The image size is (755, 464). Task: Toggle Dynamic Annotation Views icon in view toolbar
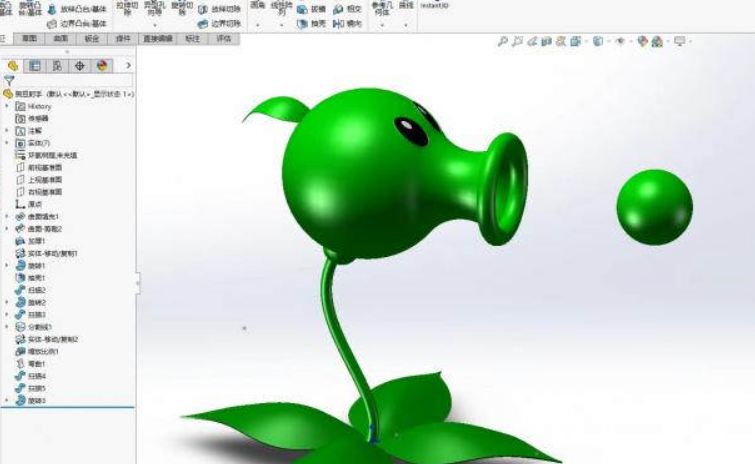[x=561, y=41]
